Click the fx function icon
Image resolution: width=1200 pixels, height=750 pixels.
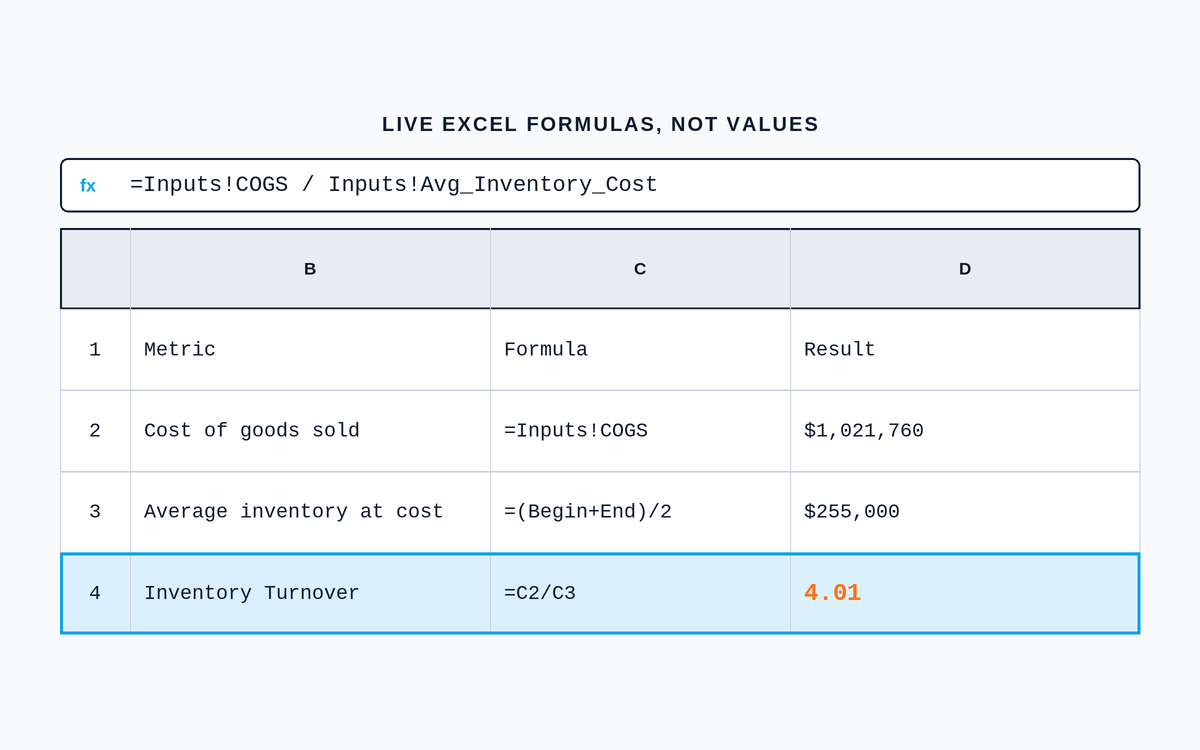tap(88, 186)
